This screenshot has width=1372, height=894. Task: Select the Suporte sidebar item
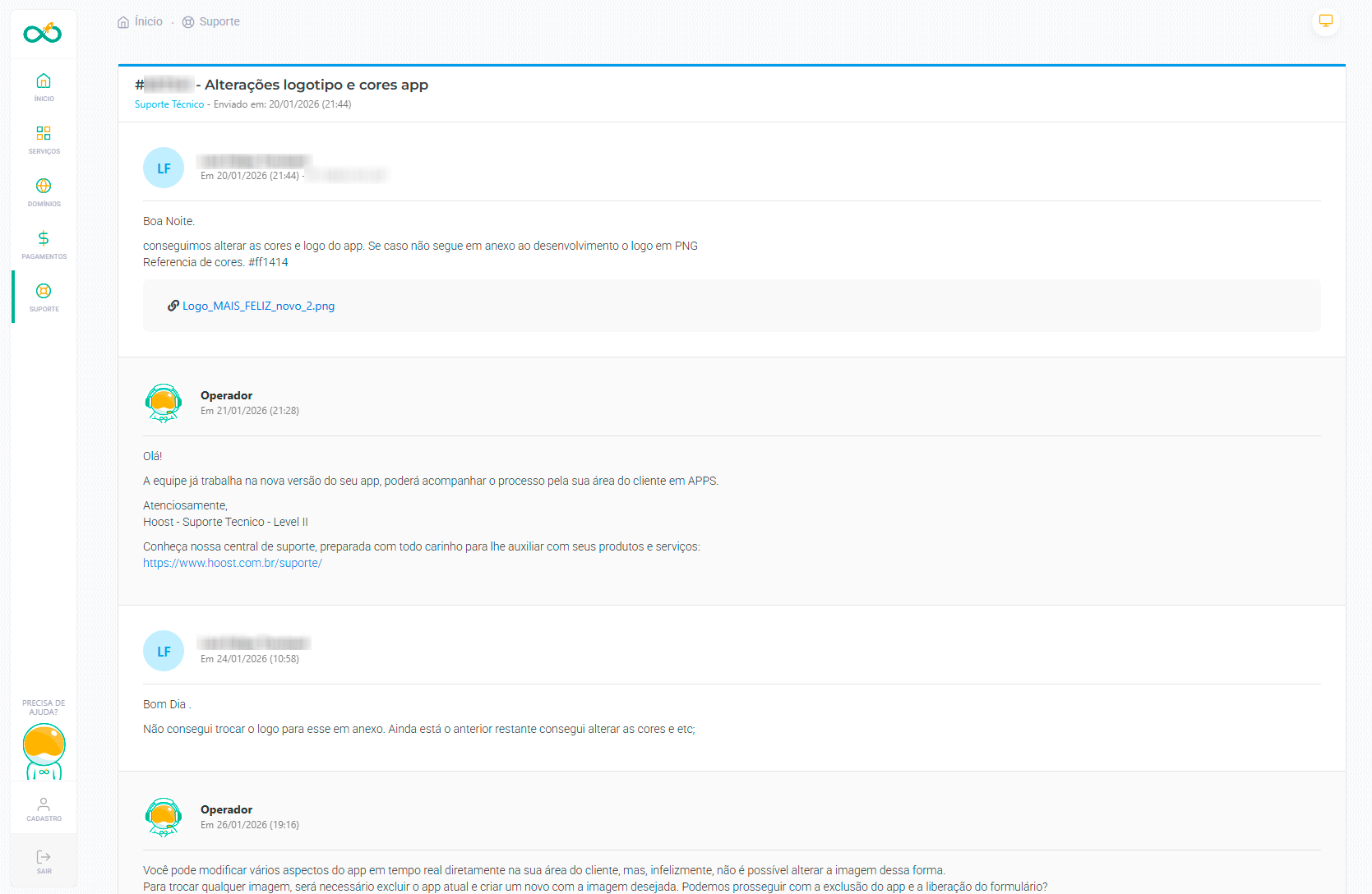(x=44, y=297)
